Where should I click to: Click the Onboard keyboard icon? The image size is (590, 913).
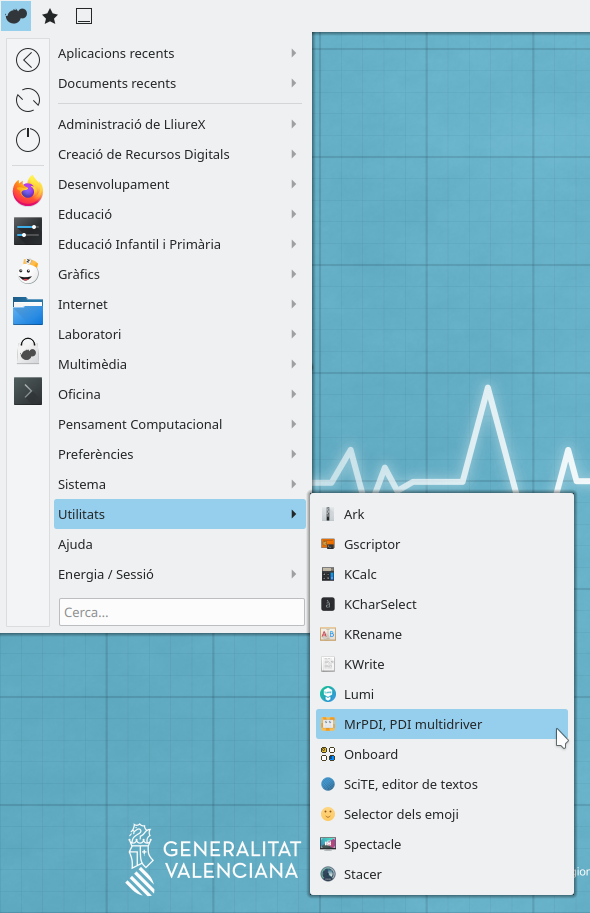pyautogui.click(x=328, y=754)
